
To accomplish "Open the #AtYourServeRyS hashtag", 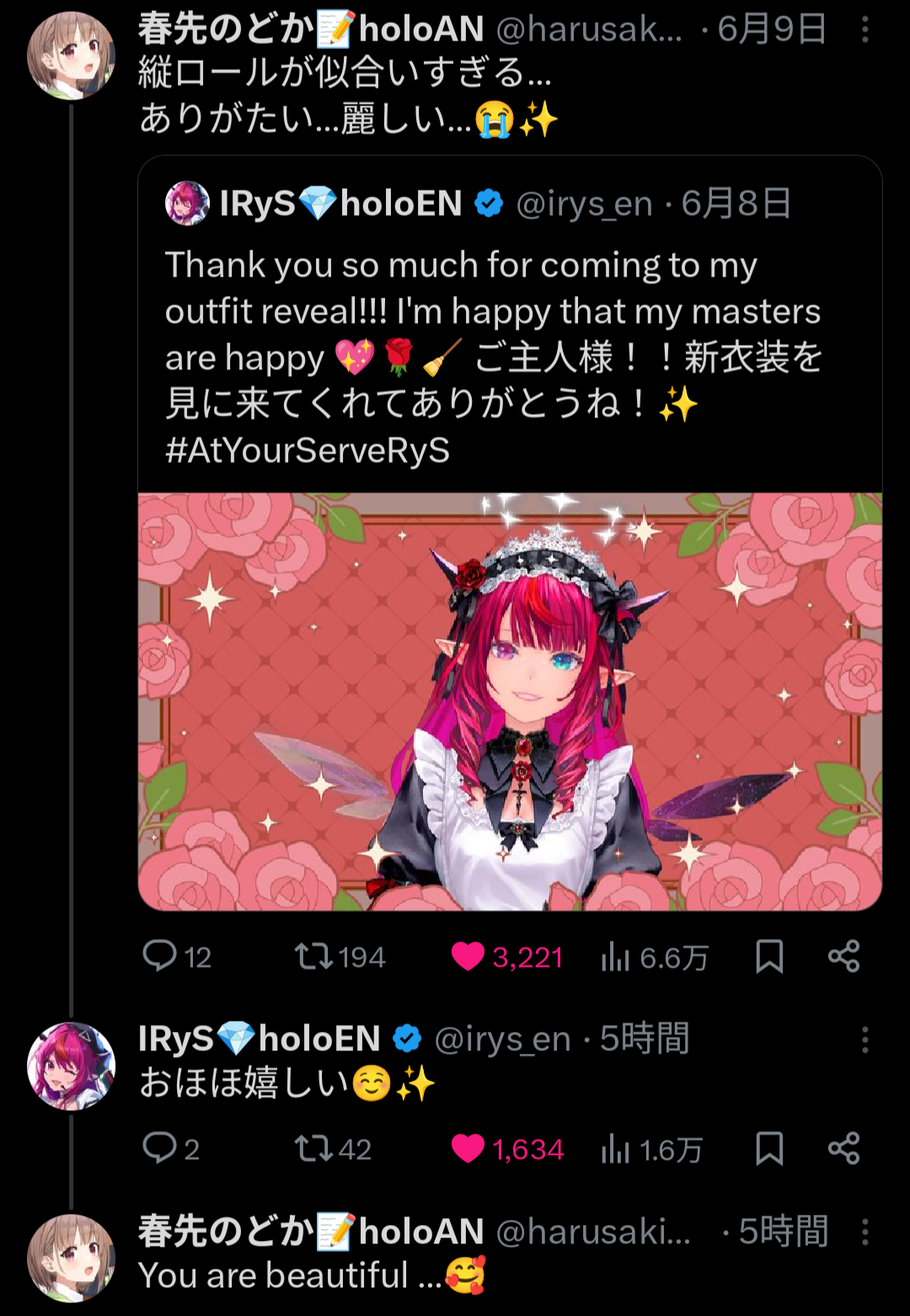I will tap(308, 450).
